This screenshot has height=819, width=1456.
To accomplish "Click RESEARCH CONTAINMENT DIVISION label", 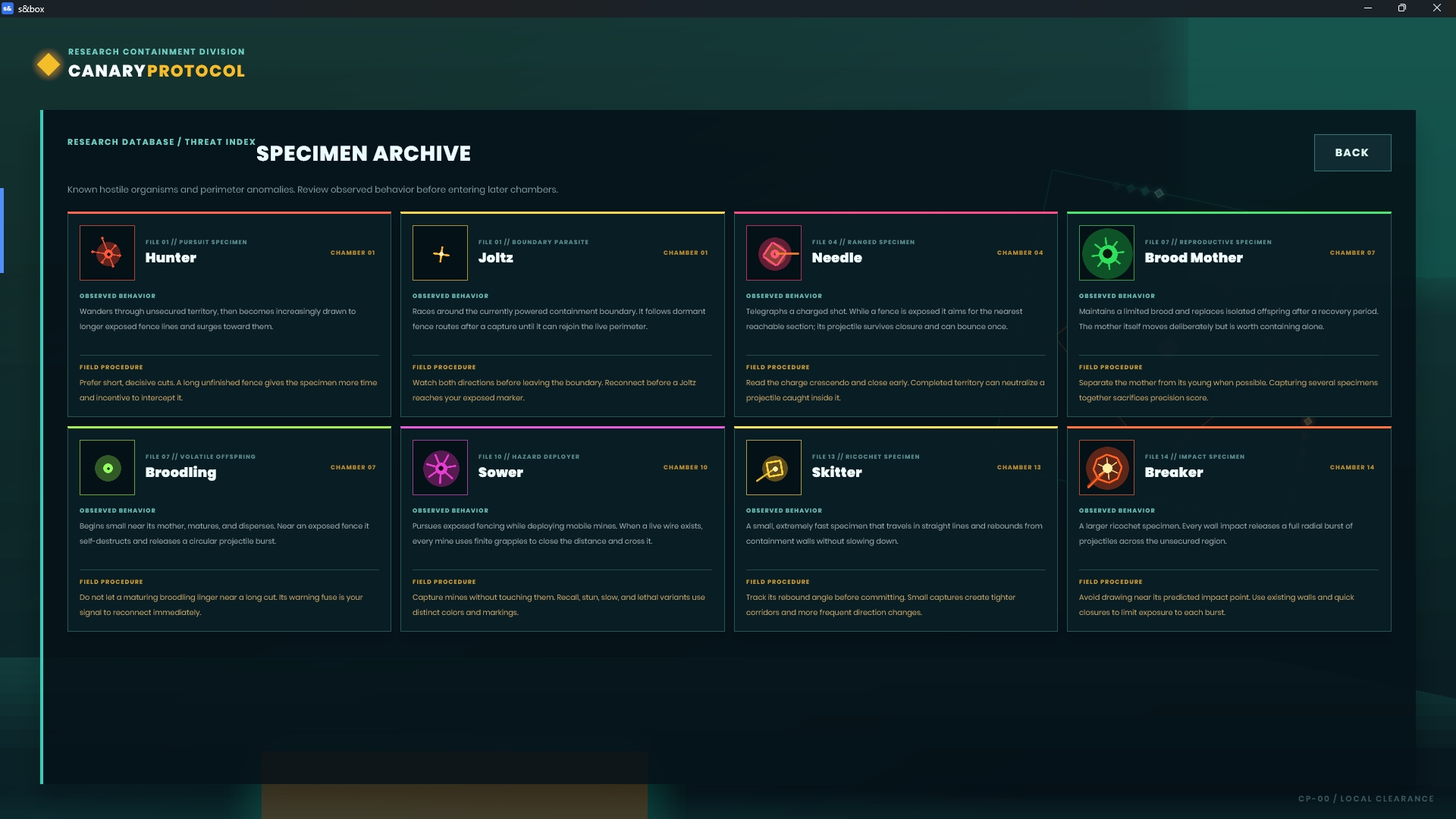I will tap(156, 52).
